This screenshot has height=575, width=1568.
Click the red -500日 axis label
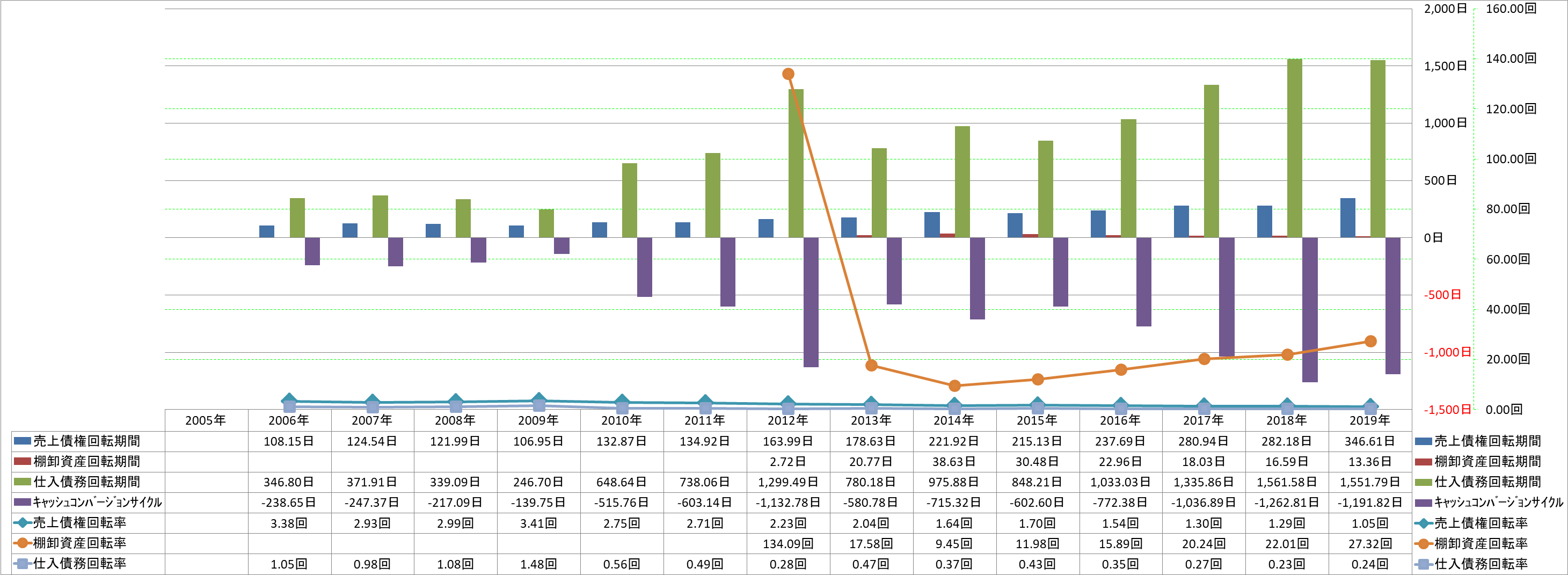point(1442,295)
